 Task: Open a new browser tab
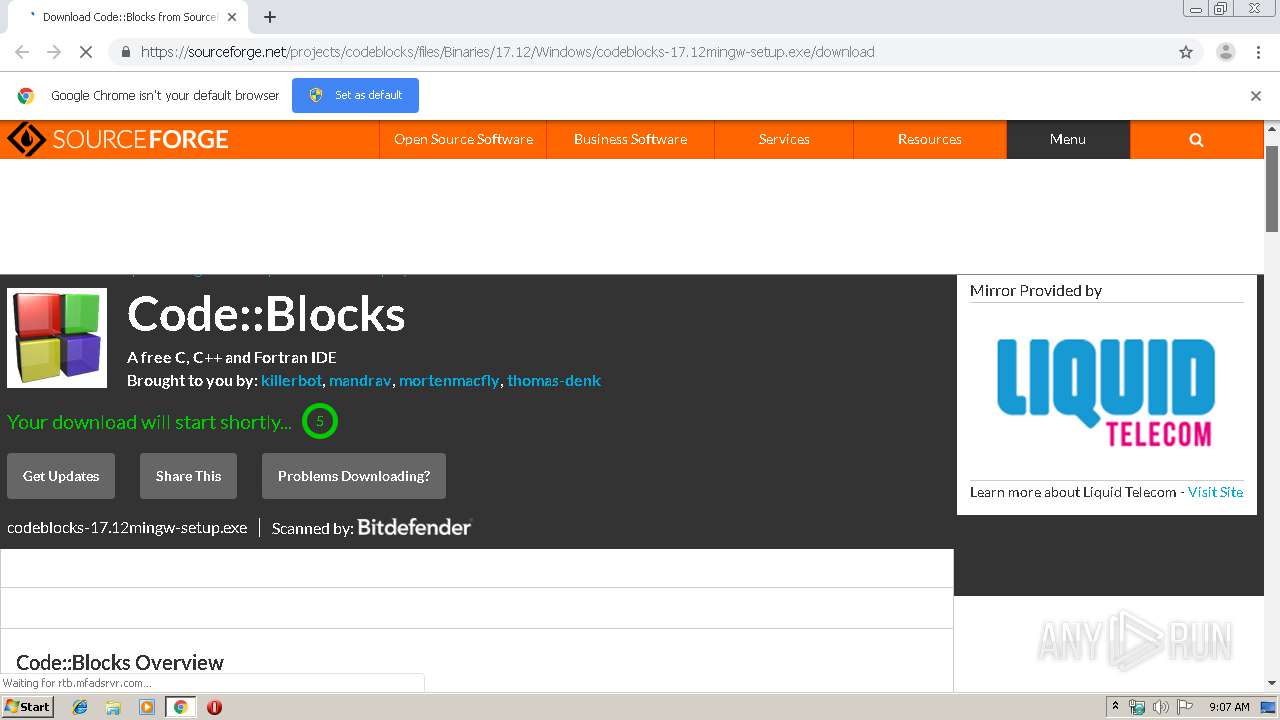click(x=269, y=17)
